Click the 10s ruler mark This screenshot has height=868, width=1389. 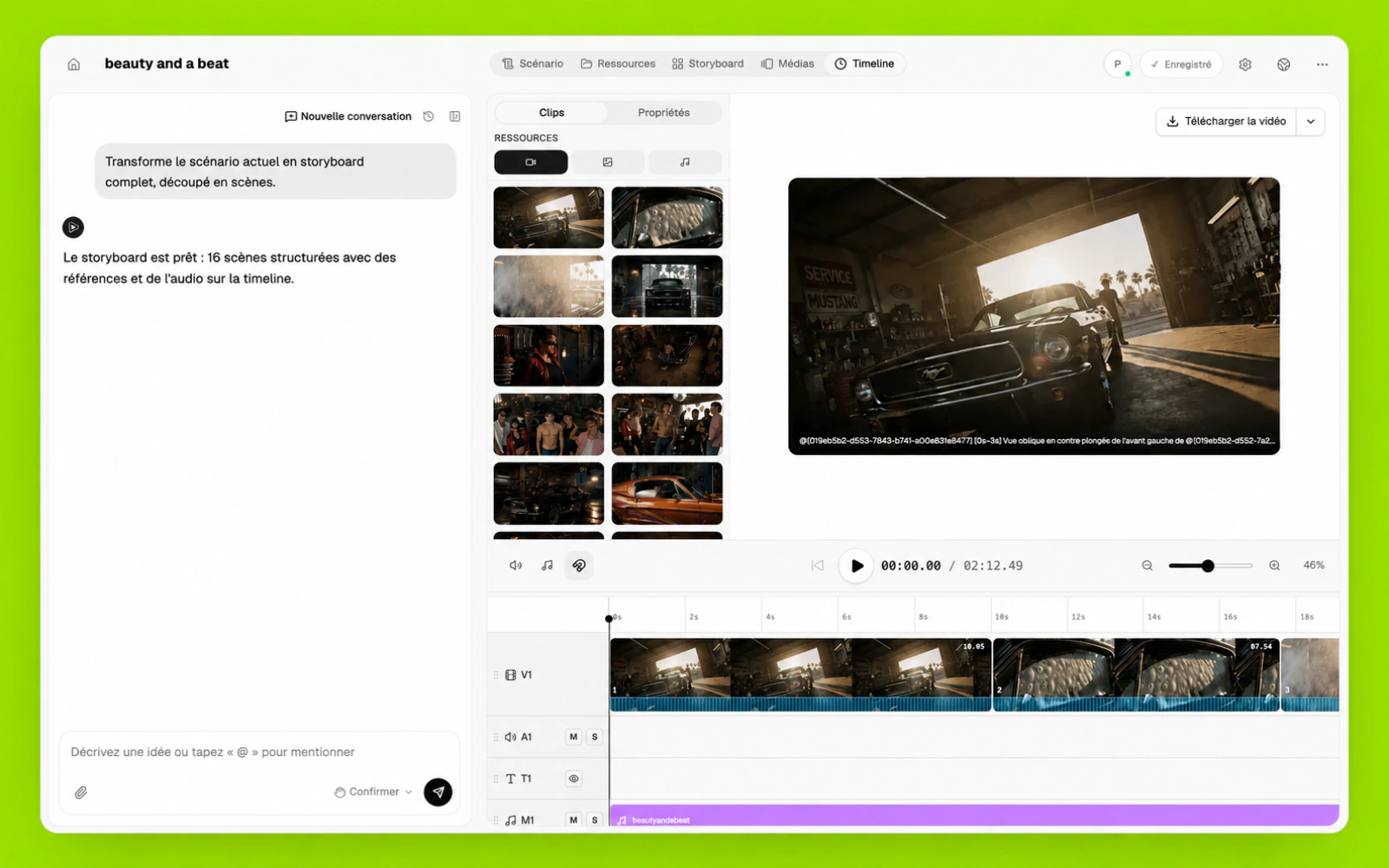click(1001, 616)
